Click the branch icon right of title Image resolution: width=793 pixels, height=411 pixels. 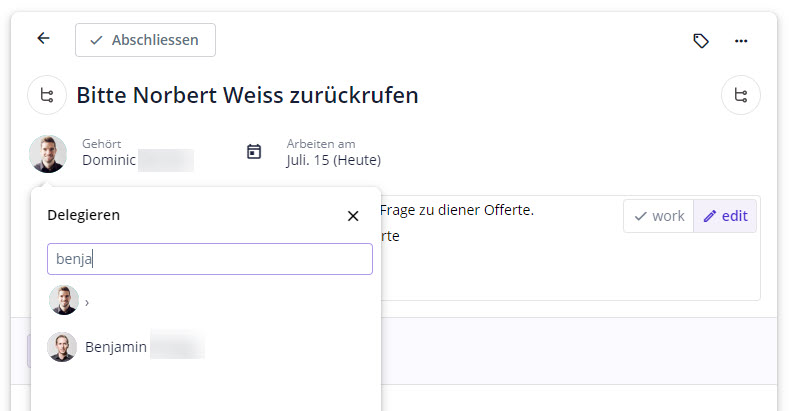(x=741, y=96)
